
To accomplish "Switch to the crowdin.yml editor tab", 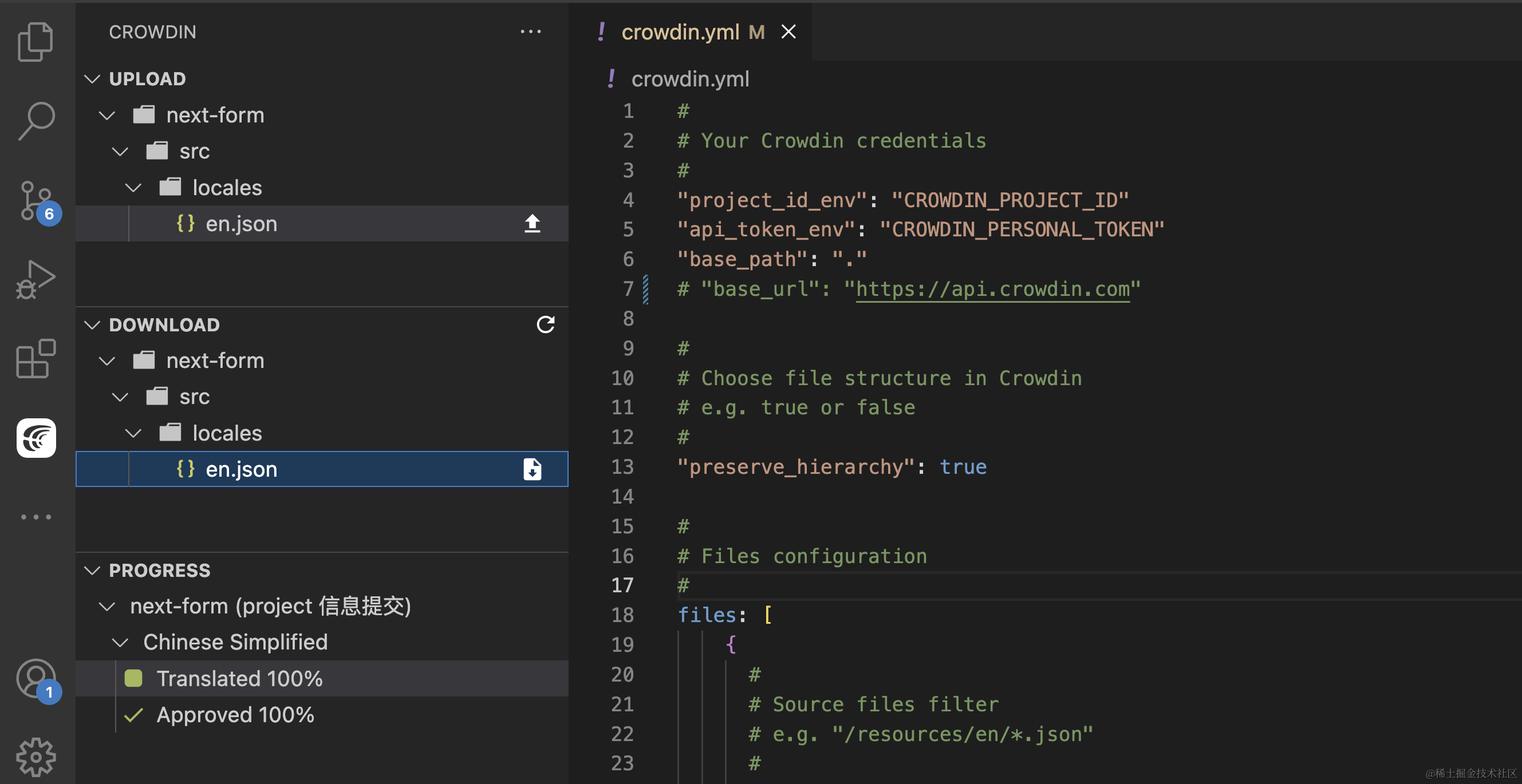I will [680, 32].
